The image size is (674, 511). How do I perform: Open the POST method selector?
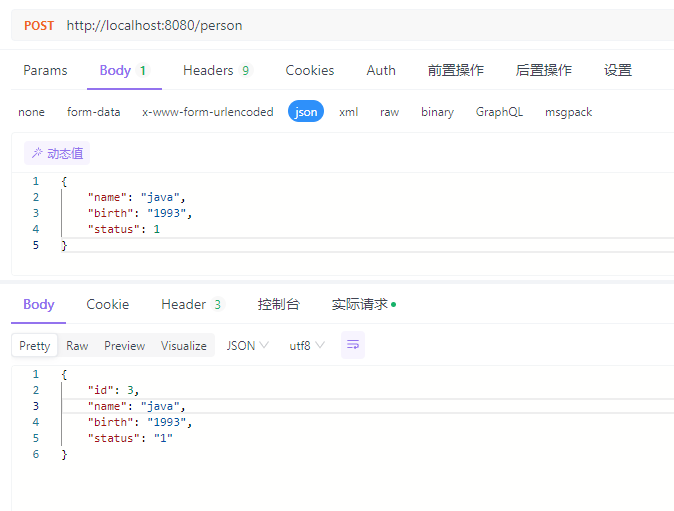tap(39, 25)
